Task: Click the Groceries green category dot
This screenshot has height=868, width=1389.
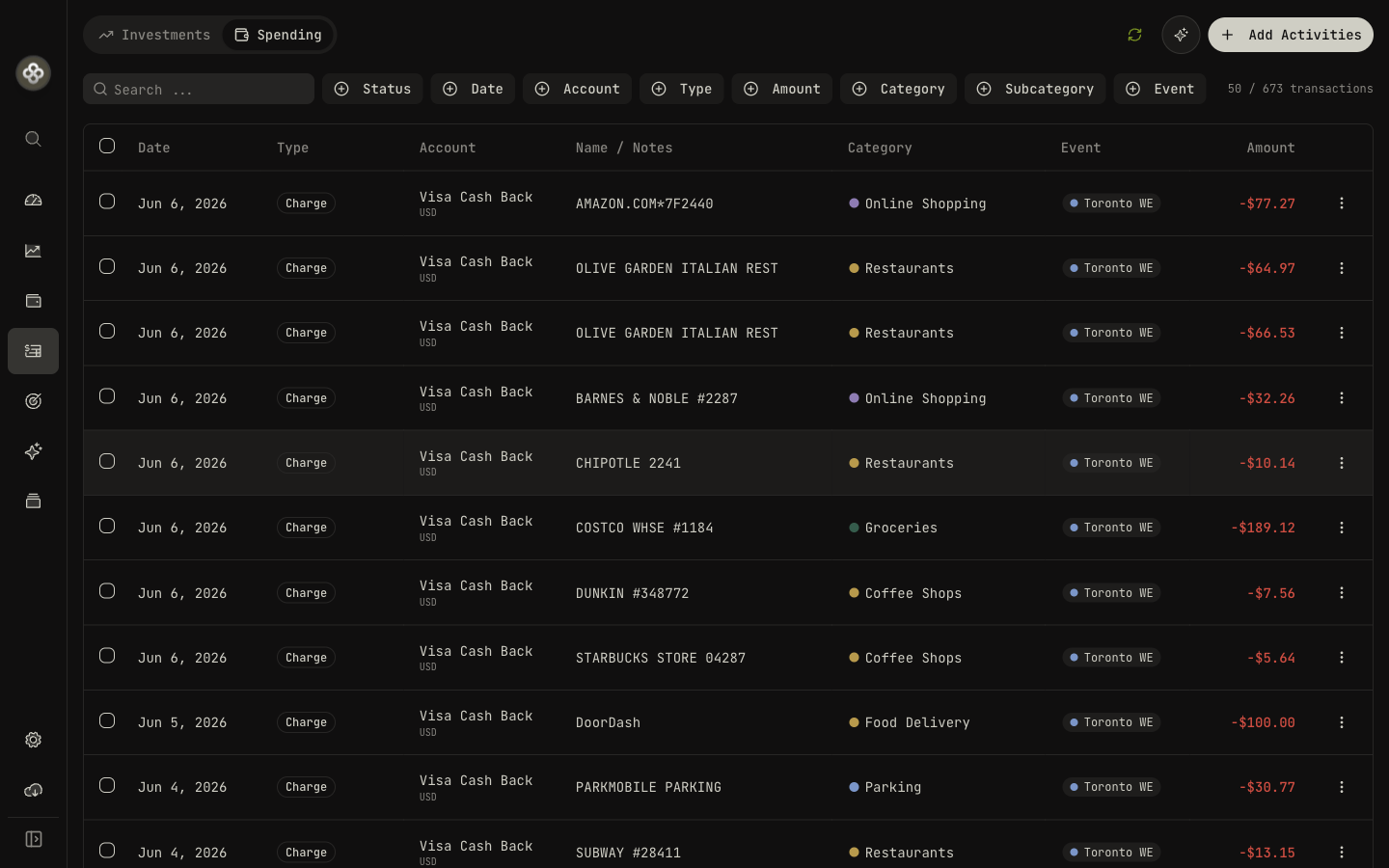Action: [x=854, y=528]
